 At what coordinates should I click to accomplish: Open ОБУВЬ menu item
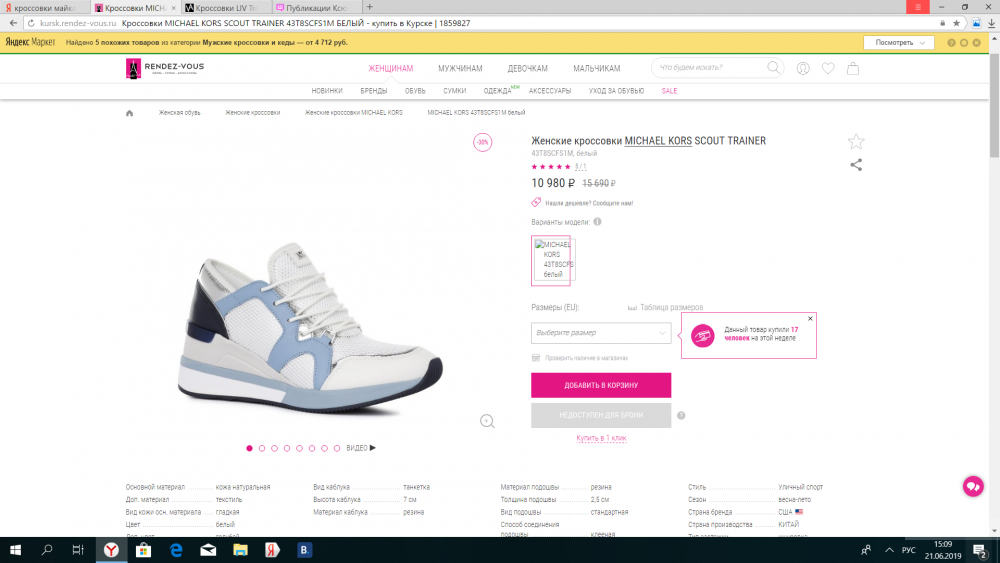point(415,91)
